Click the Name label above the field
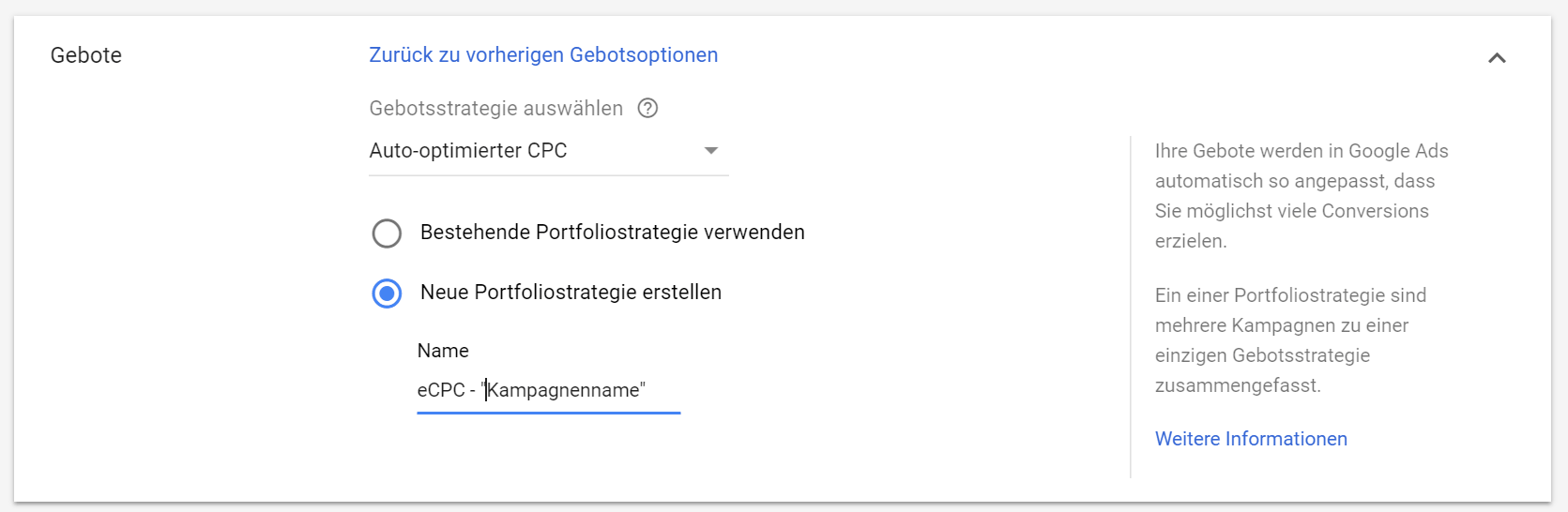This screenshot has width=1568, height=512. [443, 351]
